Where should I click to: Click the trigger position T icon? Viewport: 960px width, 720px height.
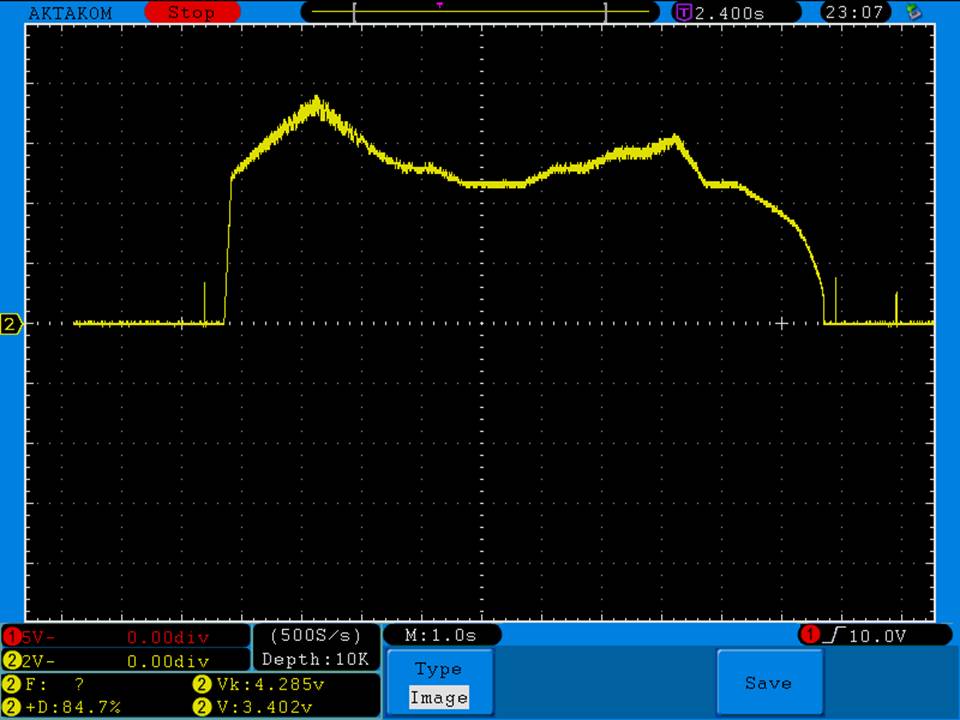click(684, 13)
